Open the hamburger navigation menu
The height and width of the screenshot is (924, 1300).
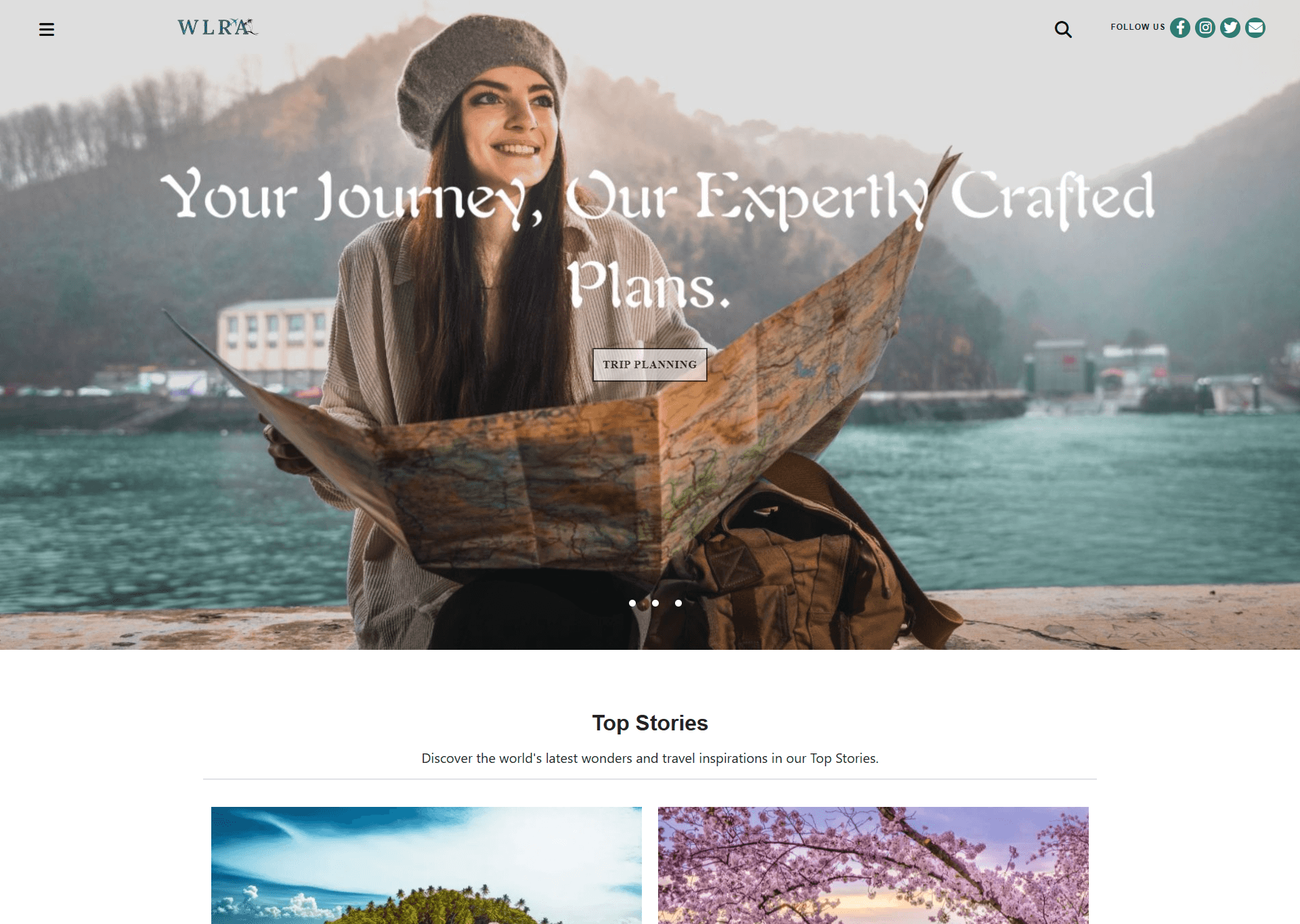47,29
